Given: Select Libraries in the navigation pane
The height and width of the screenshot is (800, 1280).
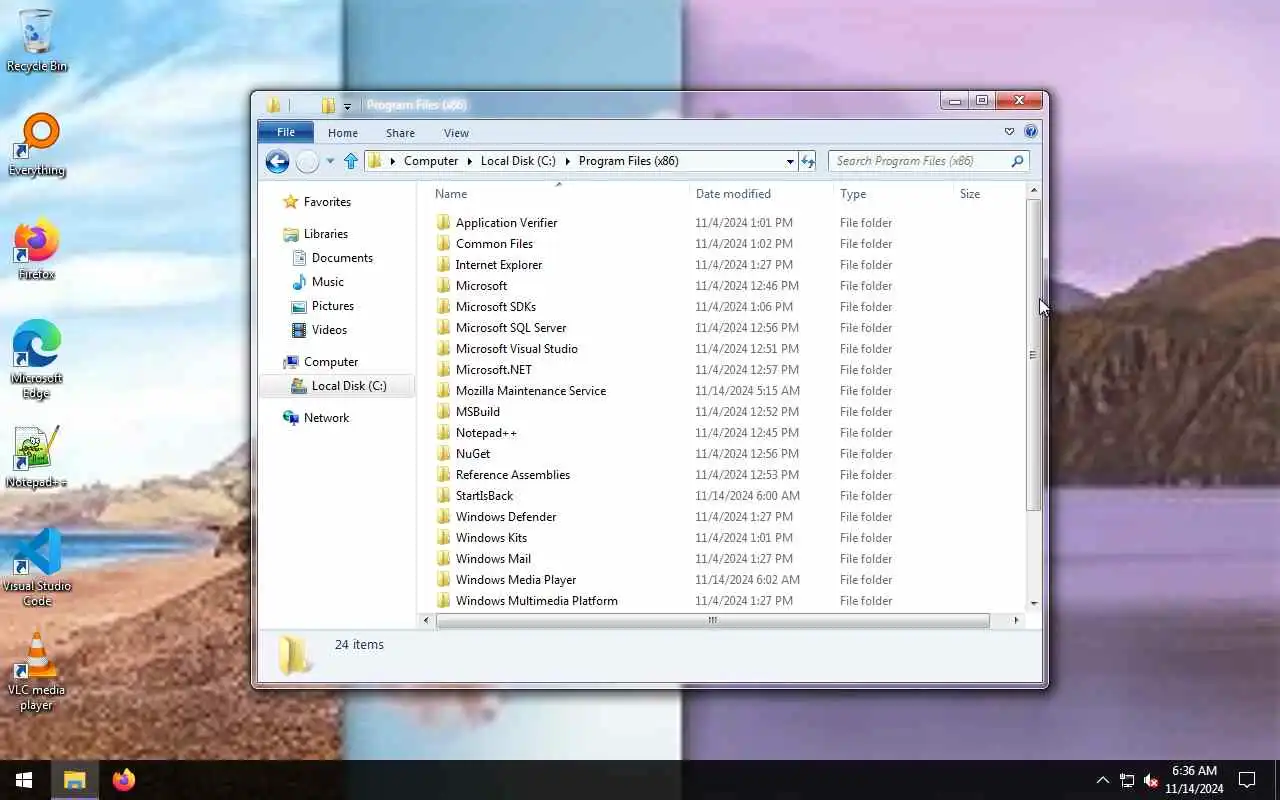Looking at the screenshot, I should (x=326, y=234).
